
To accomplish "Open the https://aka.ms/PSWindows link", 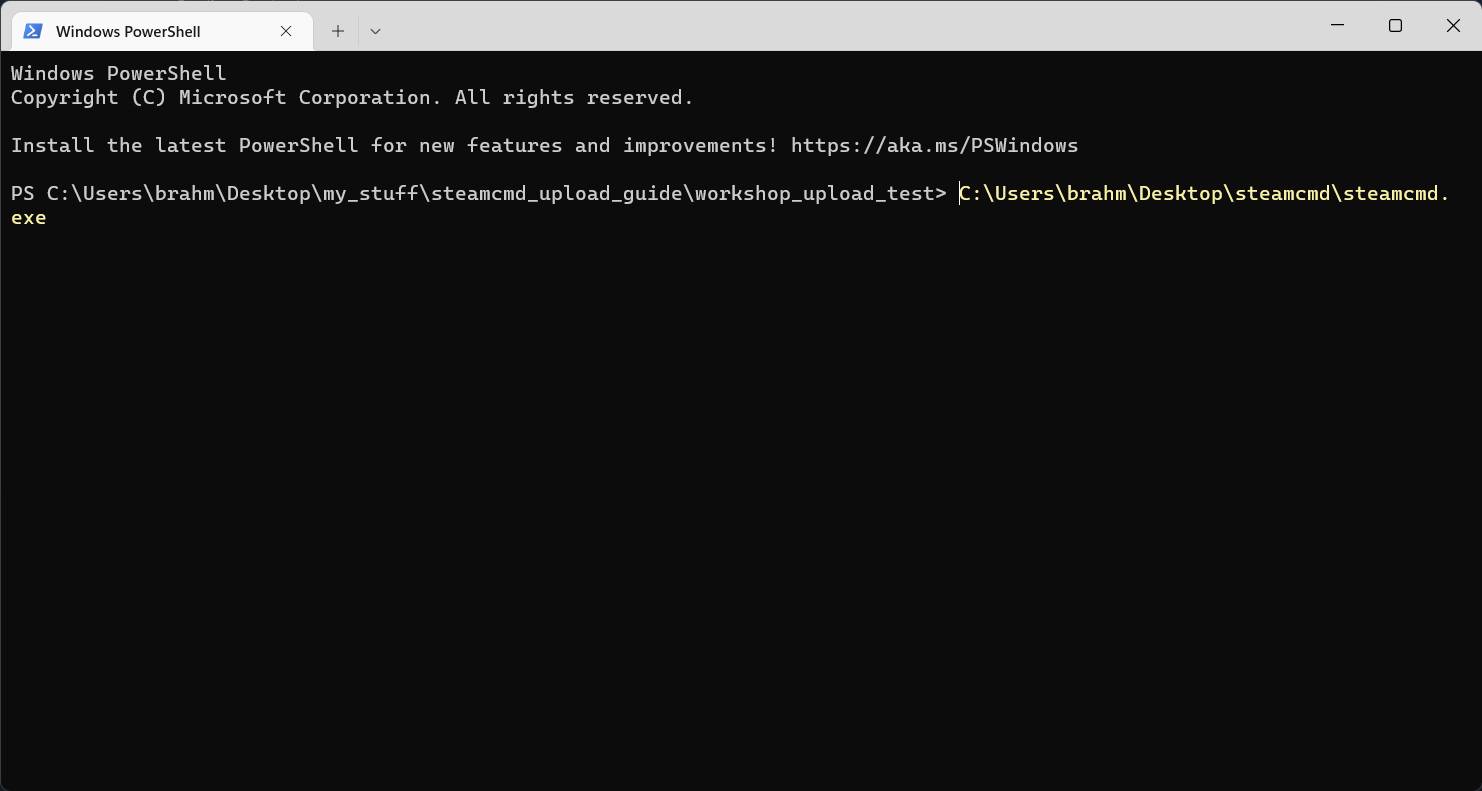I will pos(934,145).
